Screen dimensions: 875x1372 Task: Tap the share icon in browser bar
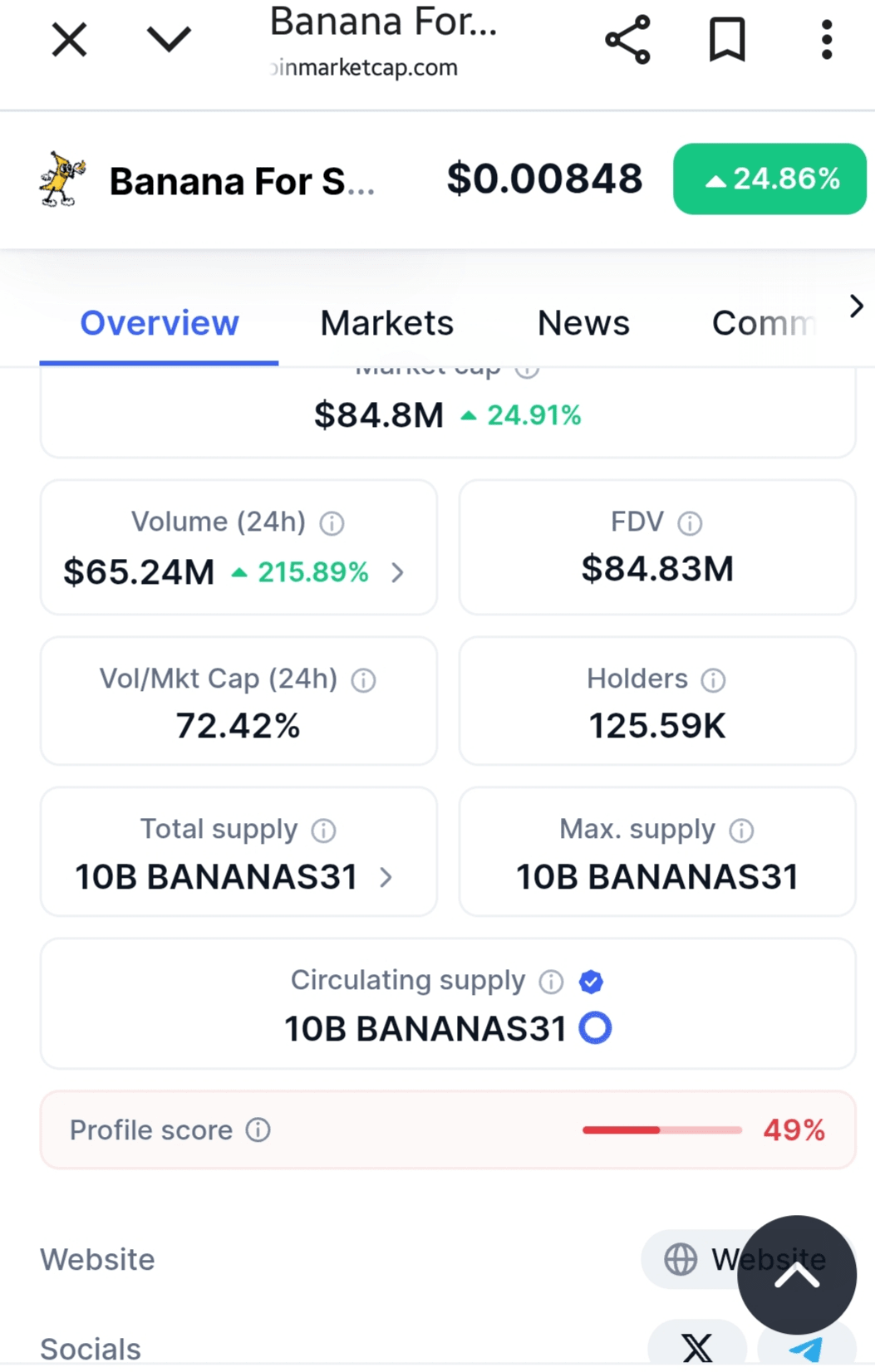(x=627, y=39)
